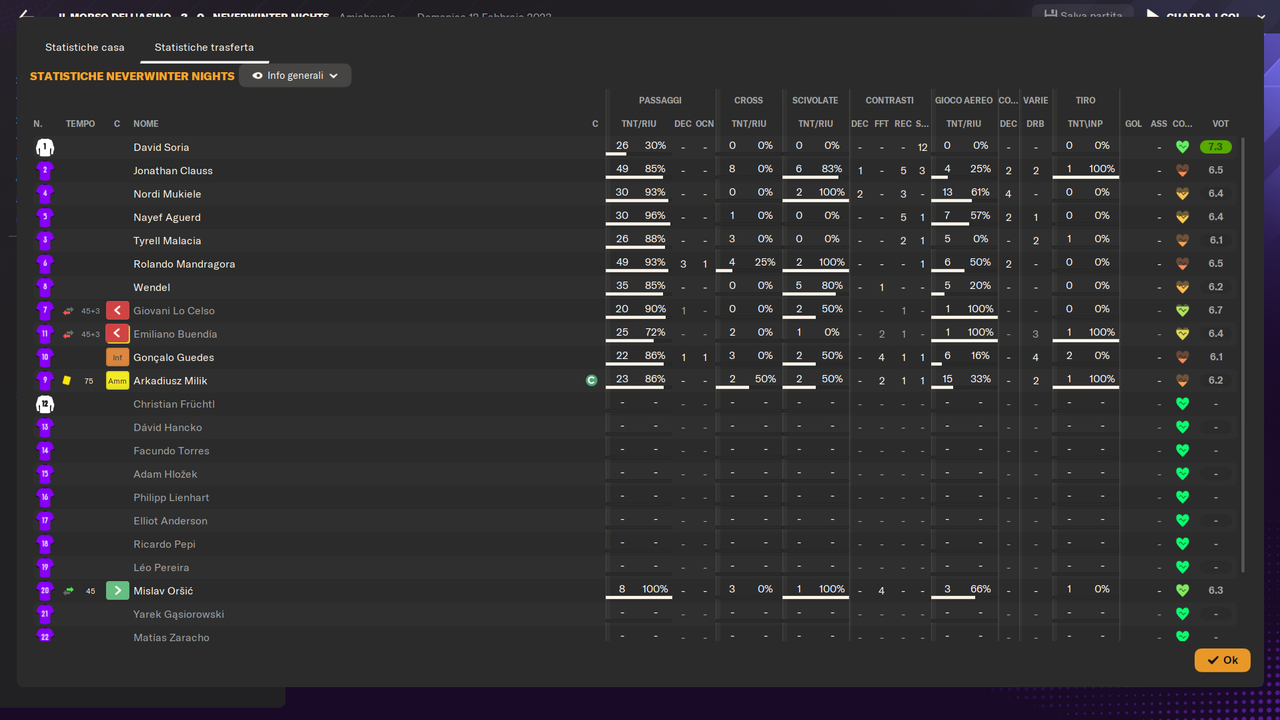Viewport: 1280px width, 720px height.
Task: Sort by GOL column header
Action: click(1133, 124)
